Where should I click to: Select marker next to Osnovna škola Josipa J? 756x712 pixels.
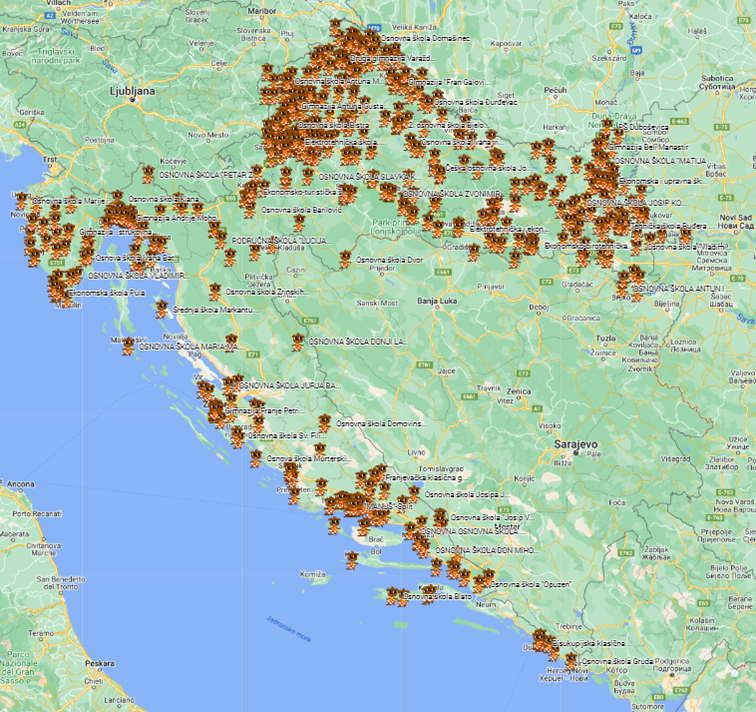[414, 494]
